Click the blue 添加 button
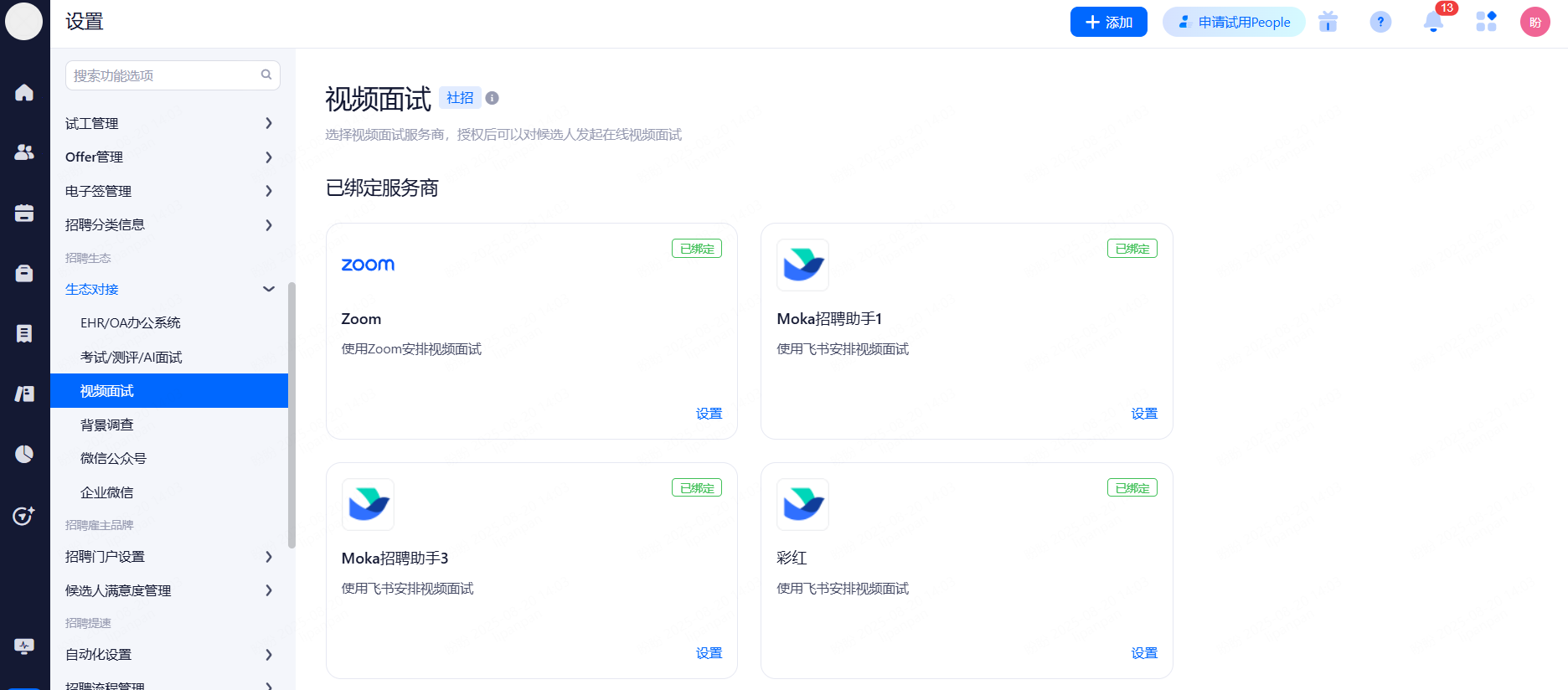This screenshot has width=1568, height=690. [x=1108, y=22]
